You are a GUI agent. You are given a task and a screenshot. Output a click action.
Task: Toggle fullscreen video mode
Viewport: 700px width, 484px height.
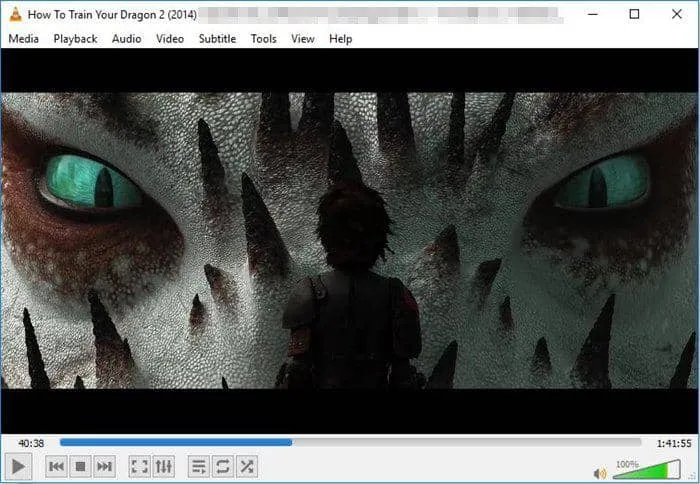coord(140,466)
